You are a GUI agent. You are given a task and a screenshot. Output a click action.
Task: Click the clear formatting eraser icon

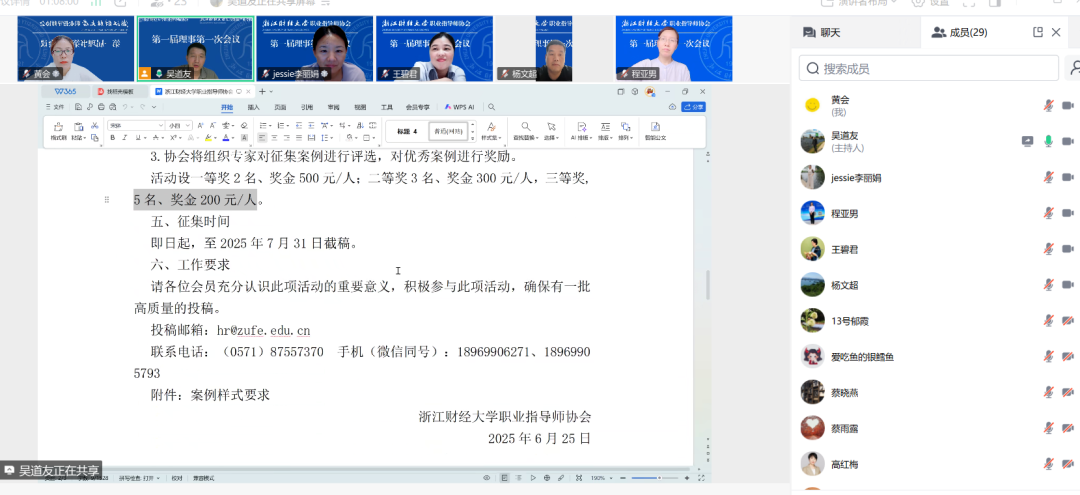[x=244, y=125]
